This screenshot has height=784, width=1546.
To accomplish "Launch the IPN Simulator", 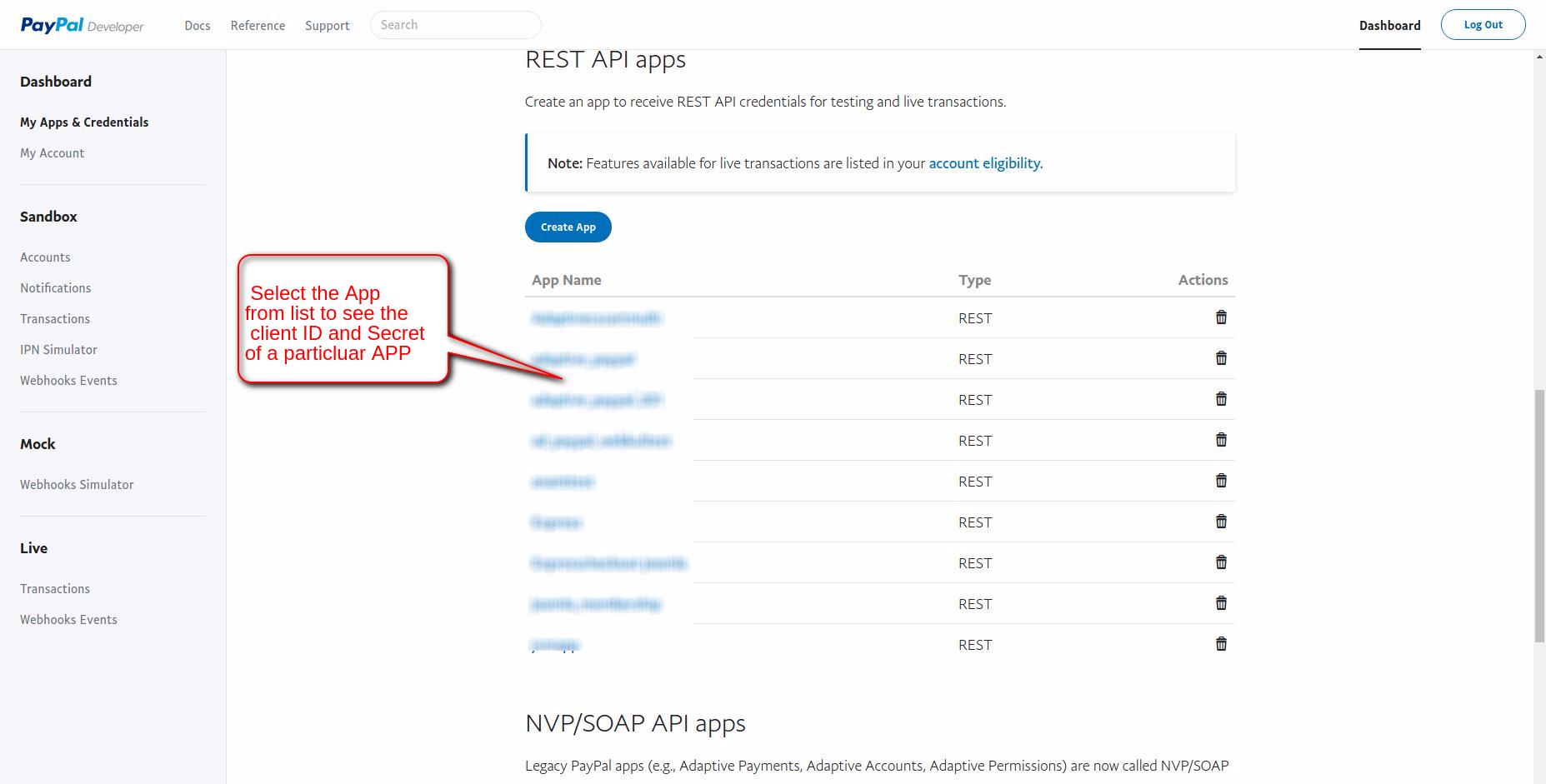I will tap(58, 349).
